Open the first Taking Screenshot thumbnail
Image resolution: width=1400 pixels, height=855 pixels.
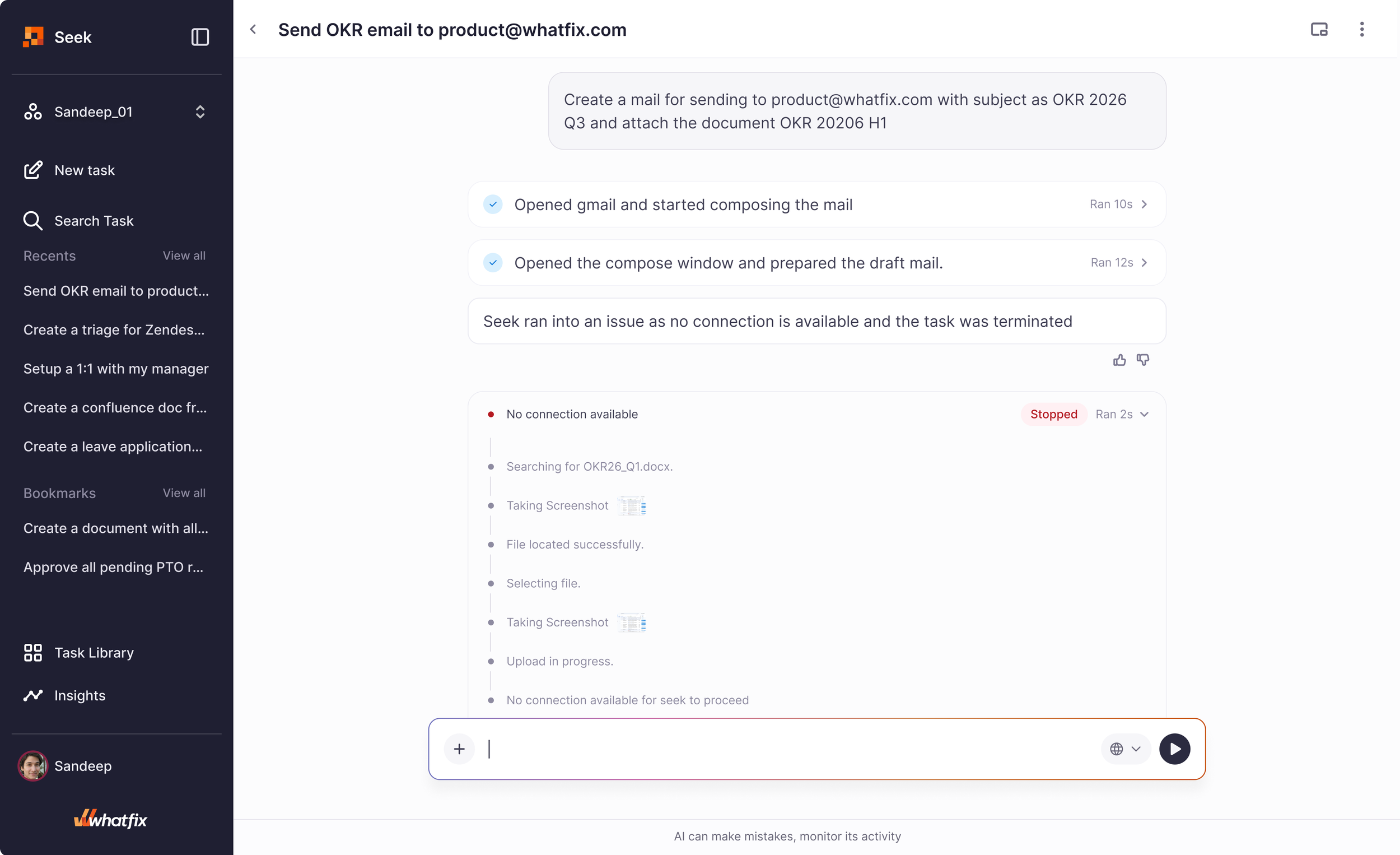point(631,505)
